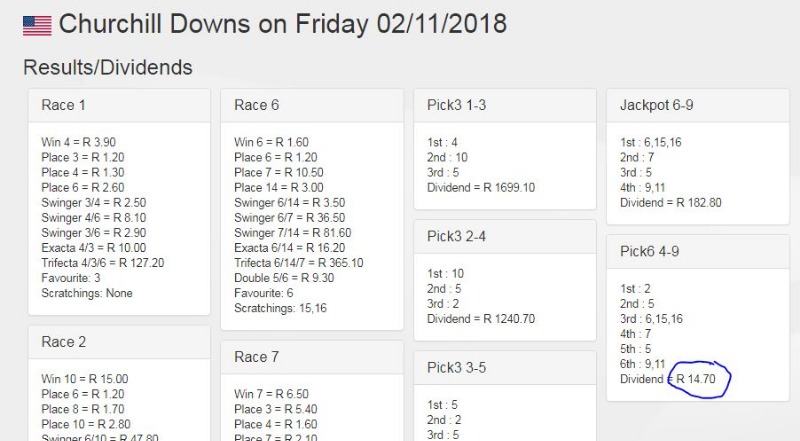Select the Race 1 Trifecta 4/3/6 line

pyautogui.click(x=103, y=263)
